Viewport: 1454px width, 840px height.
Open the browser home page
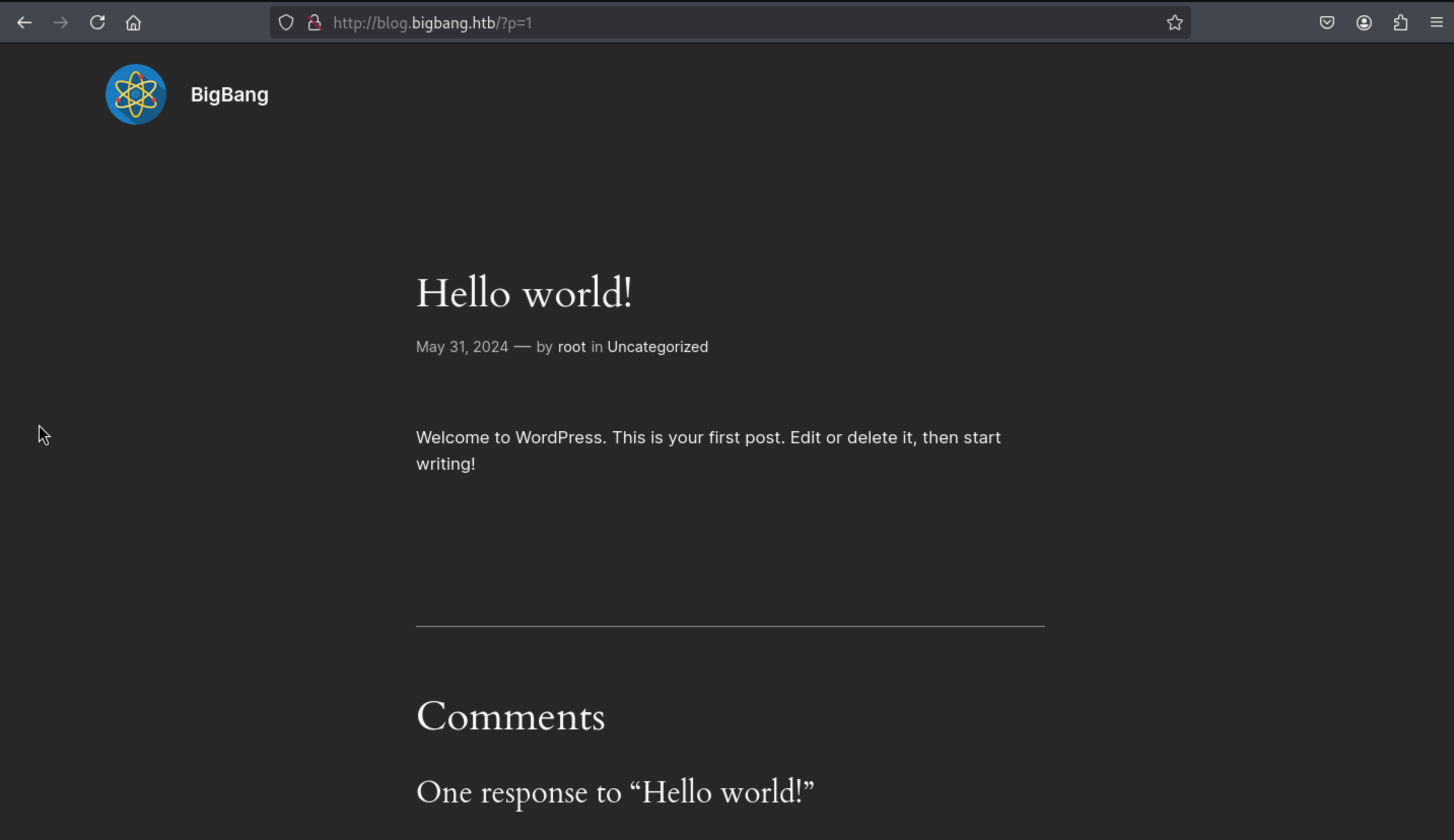click(133, 23)
